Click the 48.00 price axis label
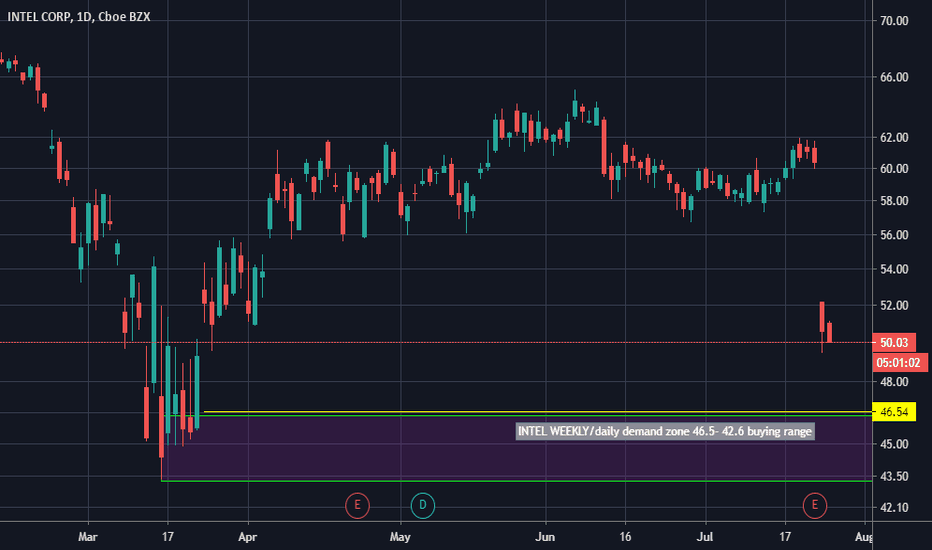Screen dimensions: 932x550 tap(894, 382)
